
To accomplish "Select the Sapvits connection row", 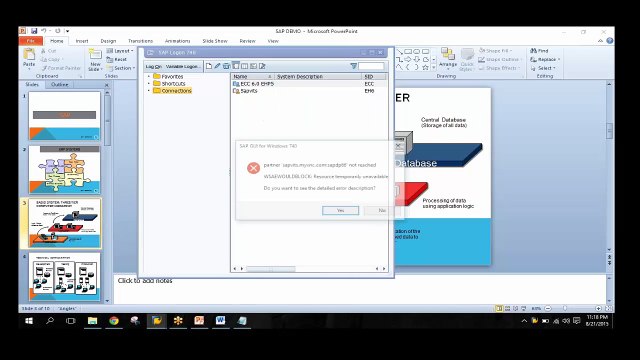I will 309,91.
